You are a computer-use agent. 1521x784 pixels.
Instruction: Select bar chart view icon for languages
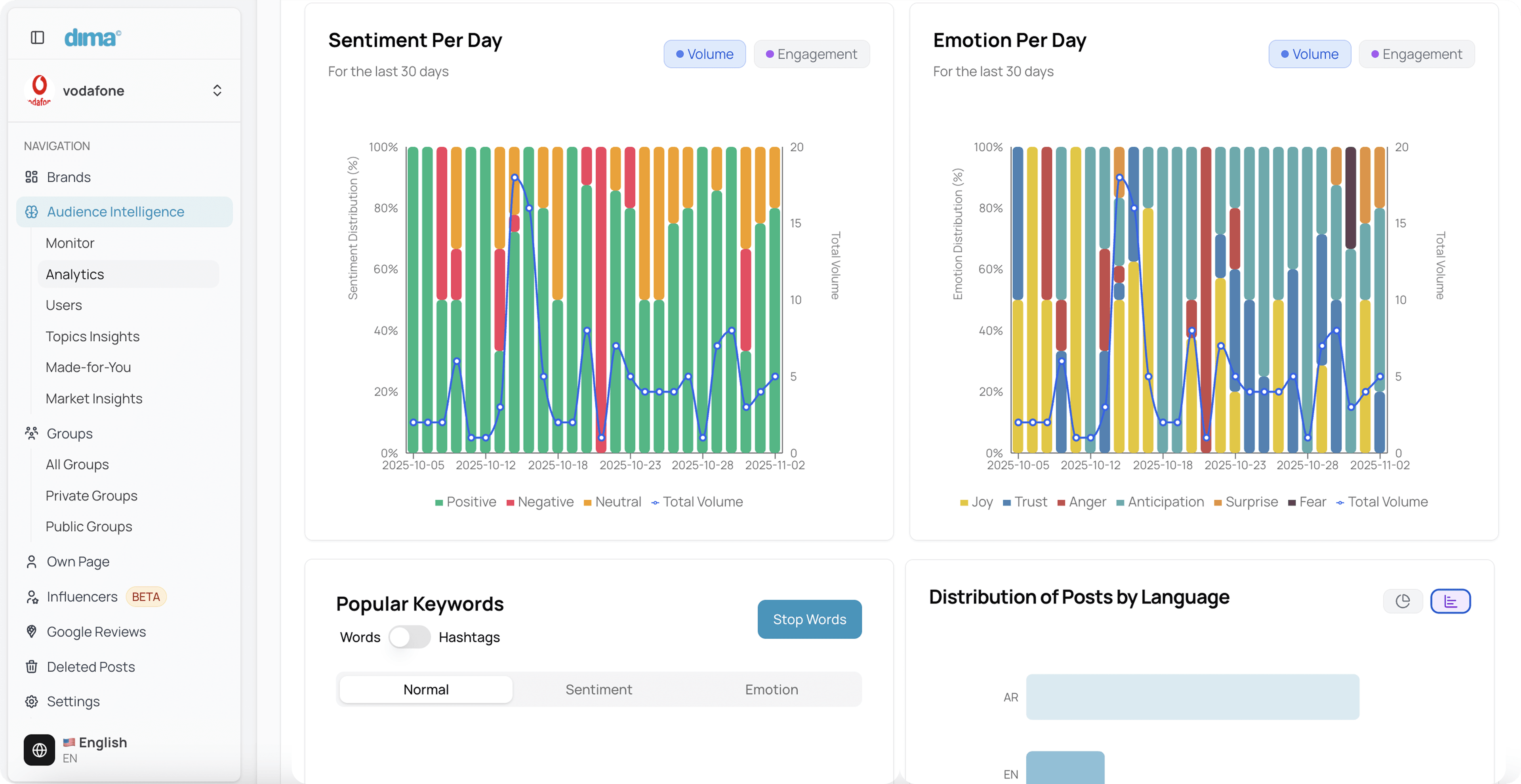1450,601
